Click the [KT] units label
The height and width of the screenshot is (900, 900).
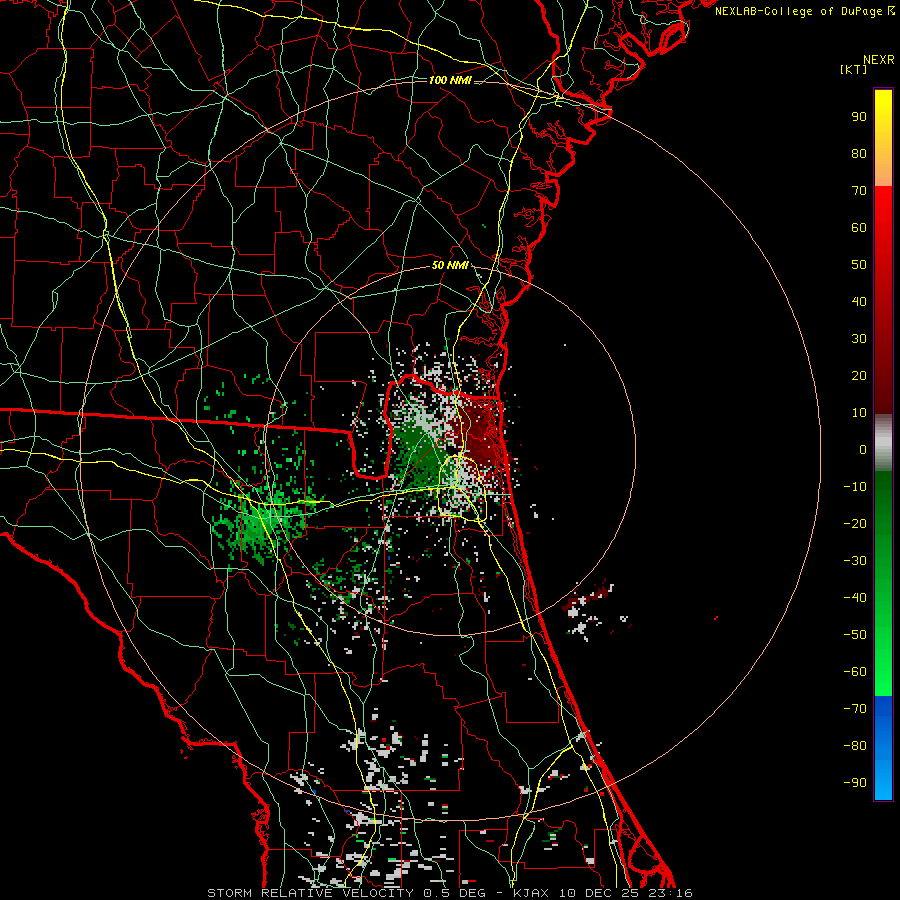[854, 69]
